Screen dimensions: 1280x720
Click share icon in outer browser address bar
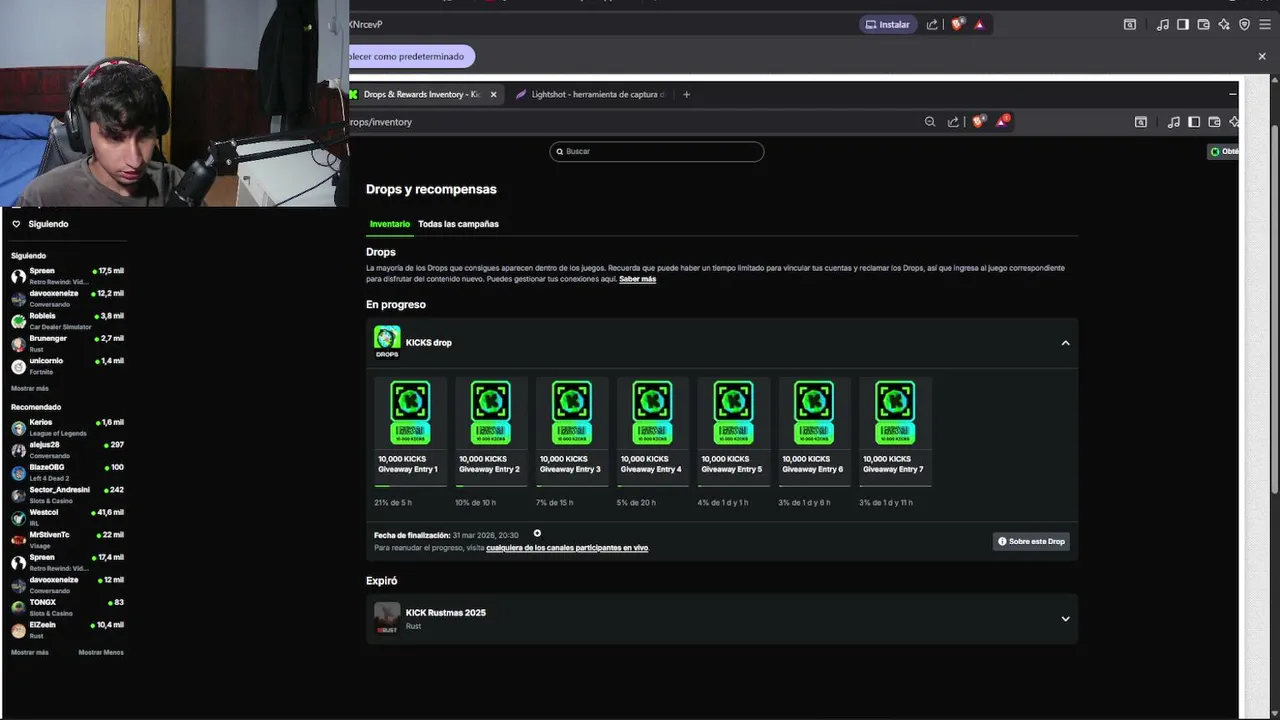932,24
